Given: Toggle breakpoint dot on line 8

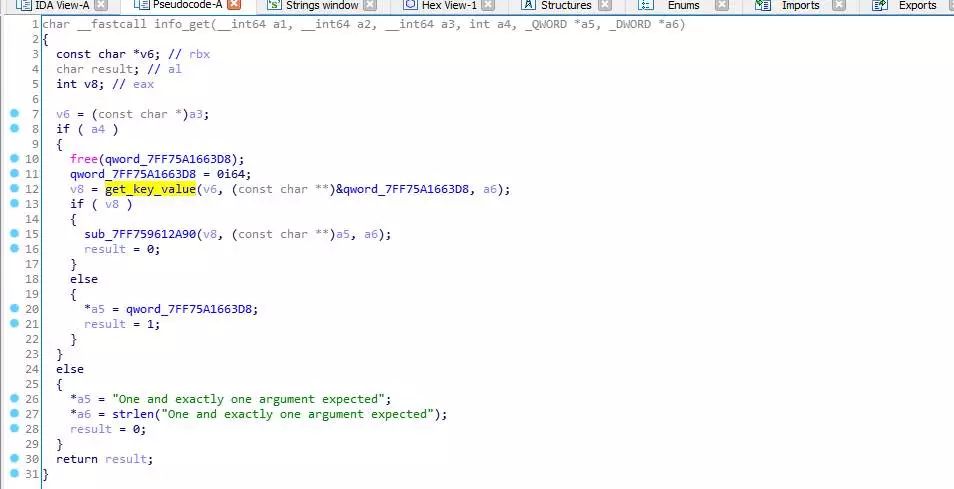Looking at the screenshot, I should pos(15,128).
